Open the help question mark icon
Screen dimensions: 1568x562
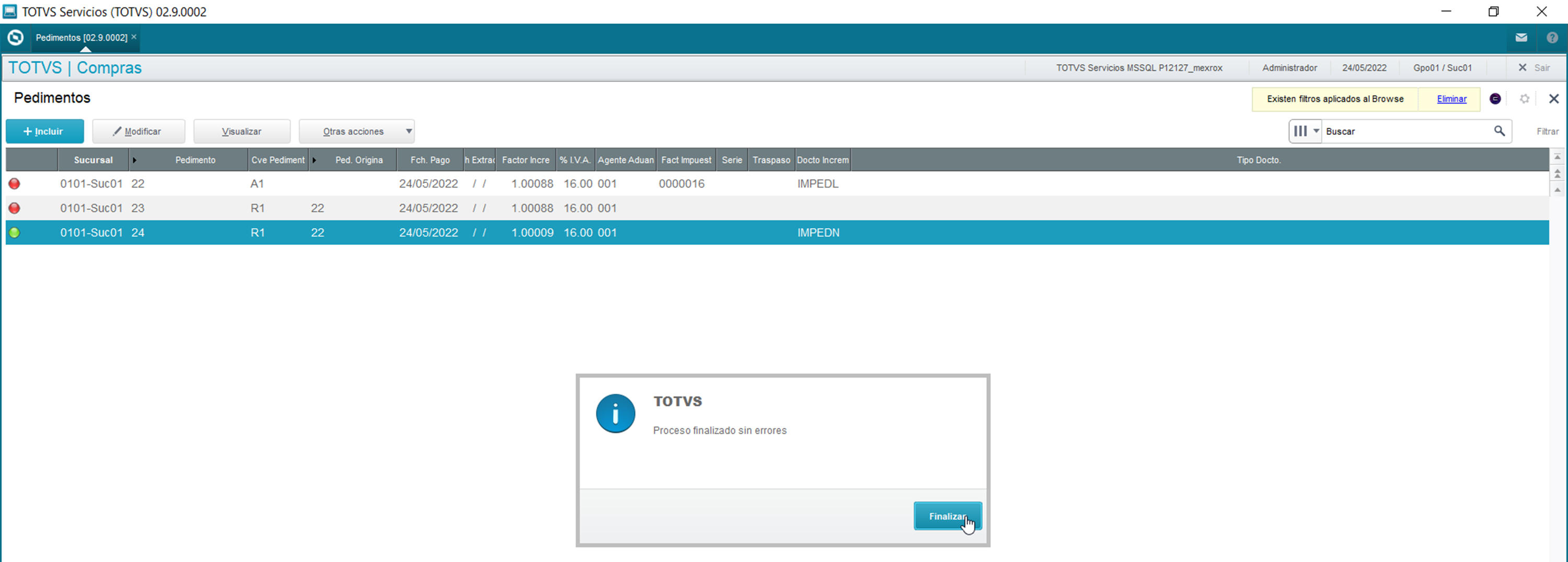(1552, 38)
